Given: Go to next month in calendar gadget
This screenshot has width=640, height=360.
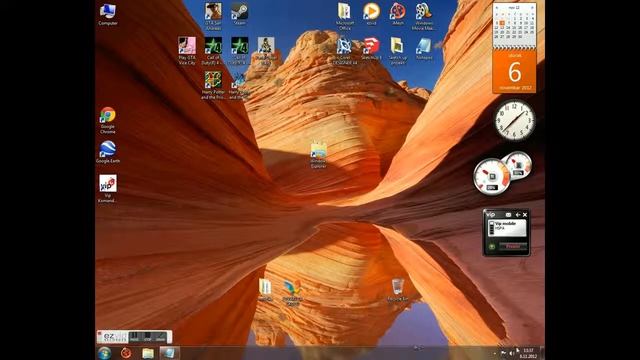Looking at the screenshot, I should 532,8.
